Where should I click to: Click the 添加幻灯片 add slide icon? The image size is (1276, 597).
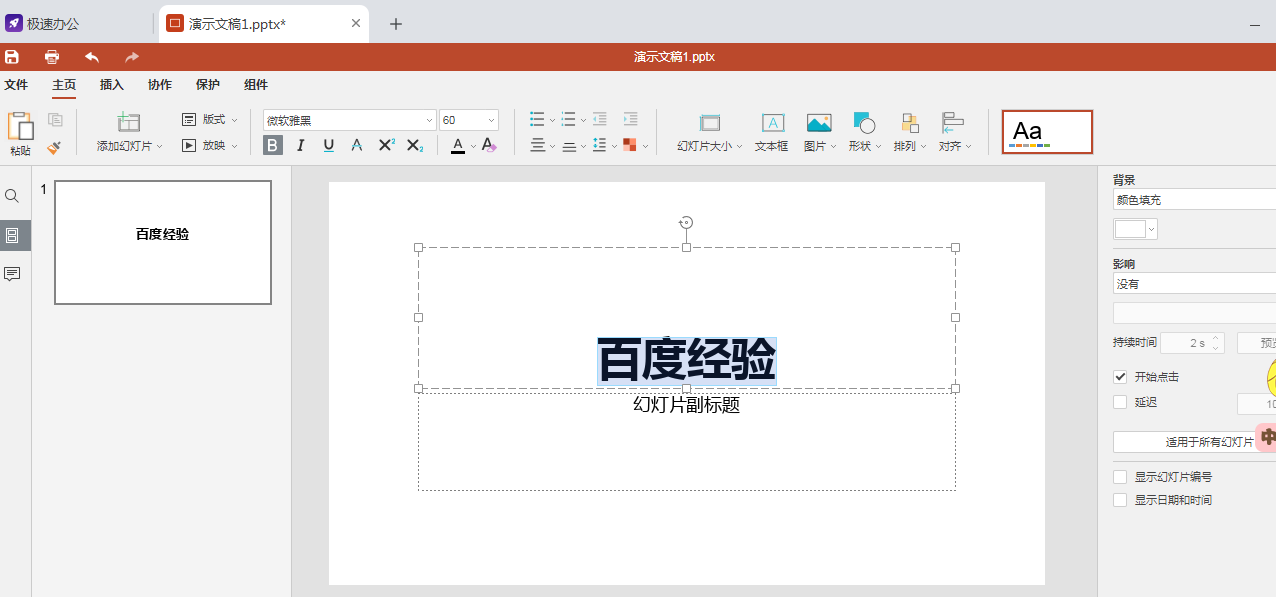click(x=129, y=122)
